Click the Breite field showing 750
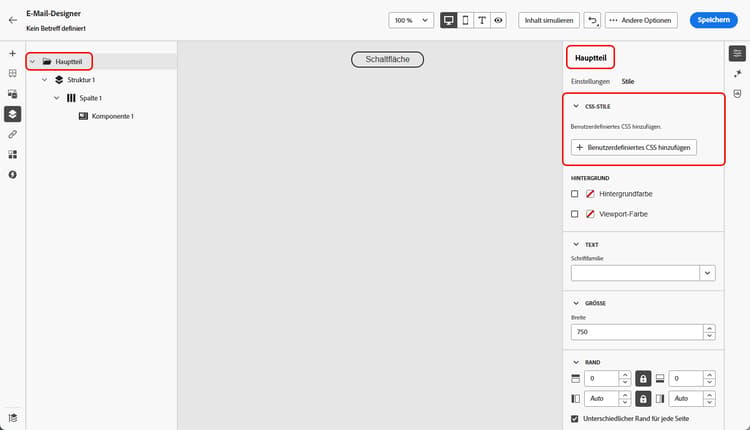Image resolution: width=750 pixels, height=430 pixels. [637, 332]
